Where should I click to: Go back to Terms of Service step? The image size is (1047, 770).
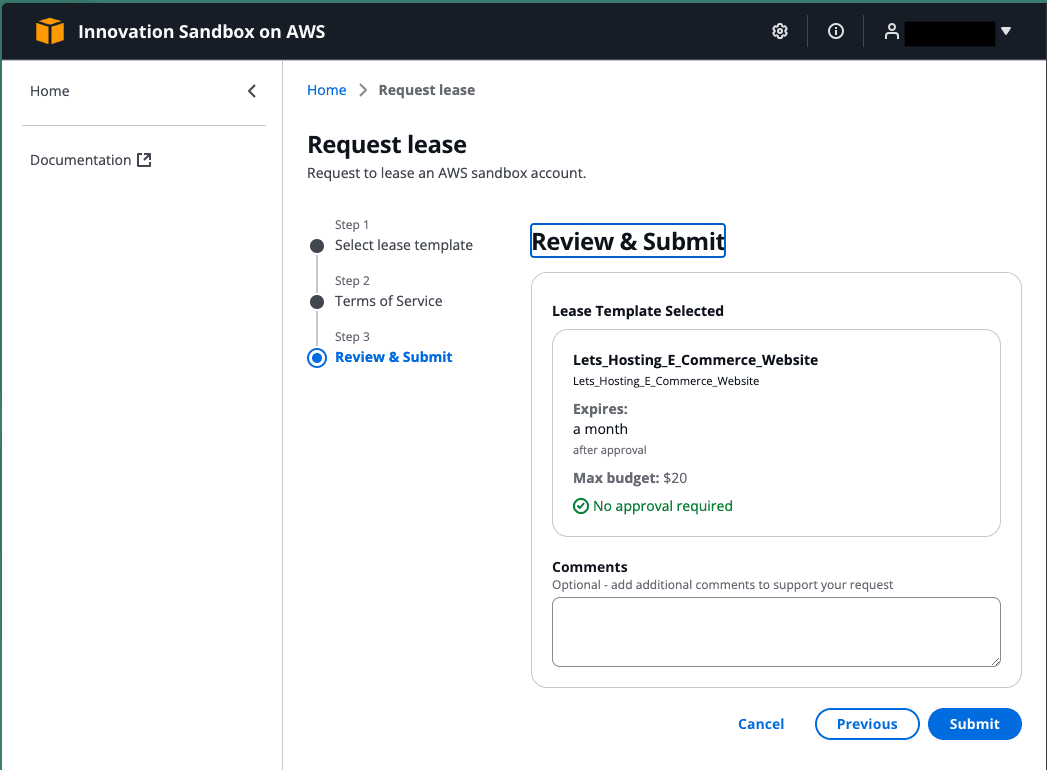388,301
